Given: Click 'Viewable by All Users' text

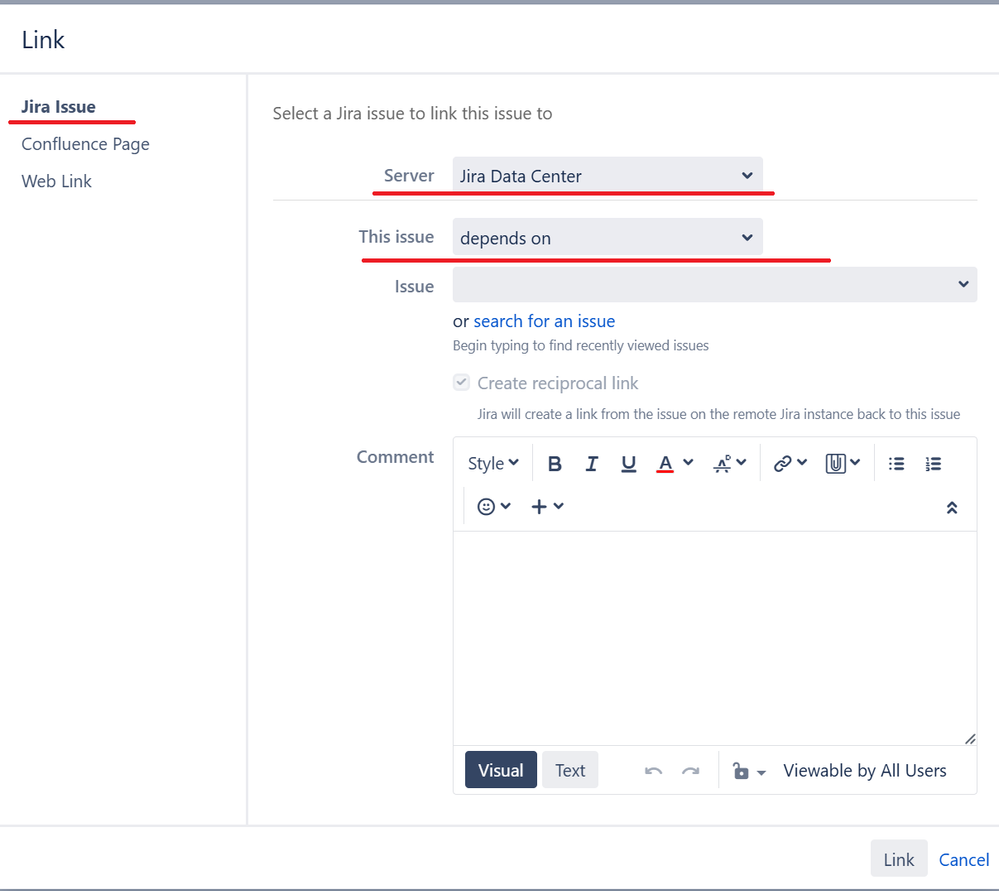Looking at the screenshot, I should [865, 771].
